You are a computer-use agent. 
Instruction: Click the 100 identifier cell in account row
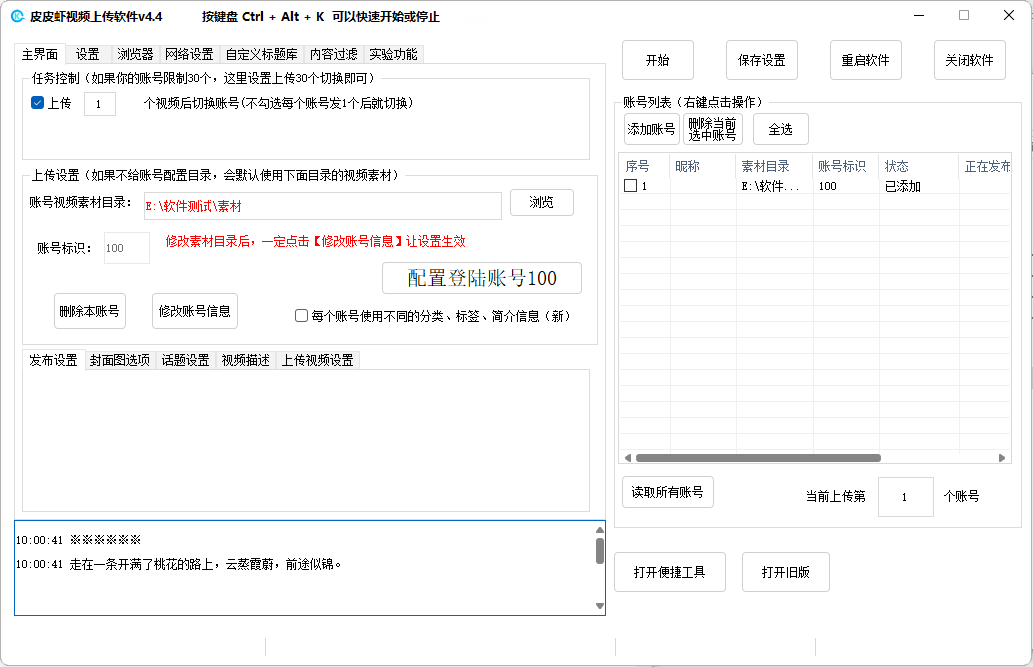click(x=846, y=187)
